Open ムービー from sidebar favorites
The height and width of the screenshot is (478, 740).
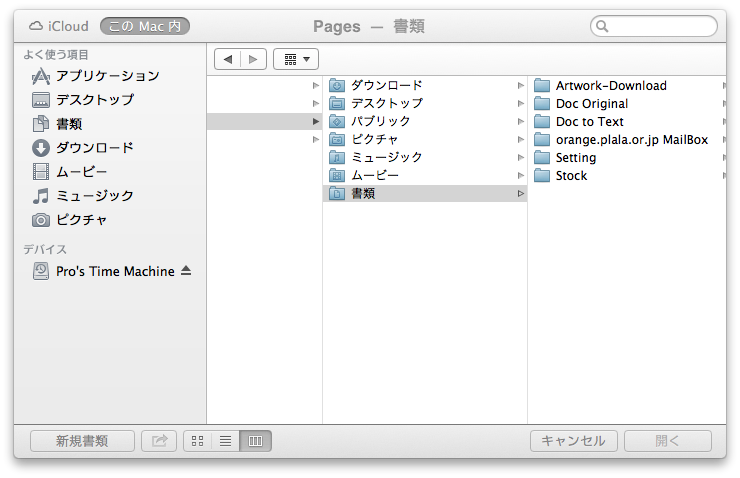point(81,172)
